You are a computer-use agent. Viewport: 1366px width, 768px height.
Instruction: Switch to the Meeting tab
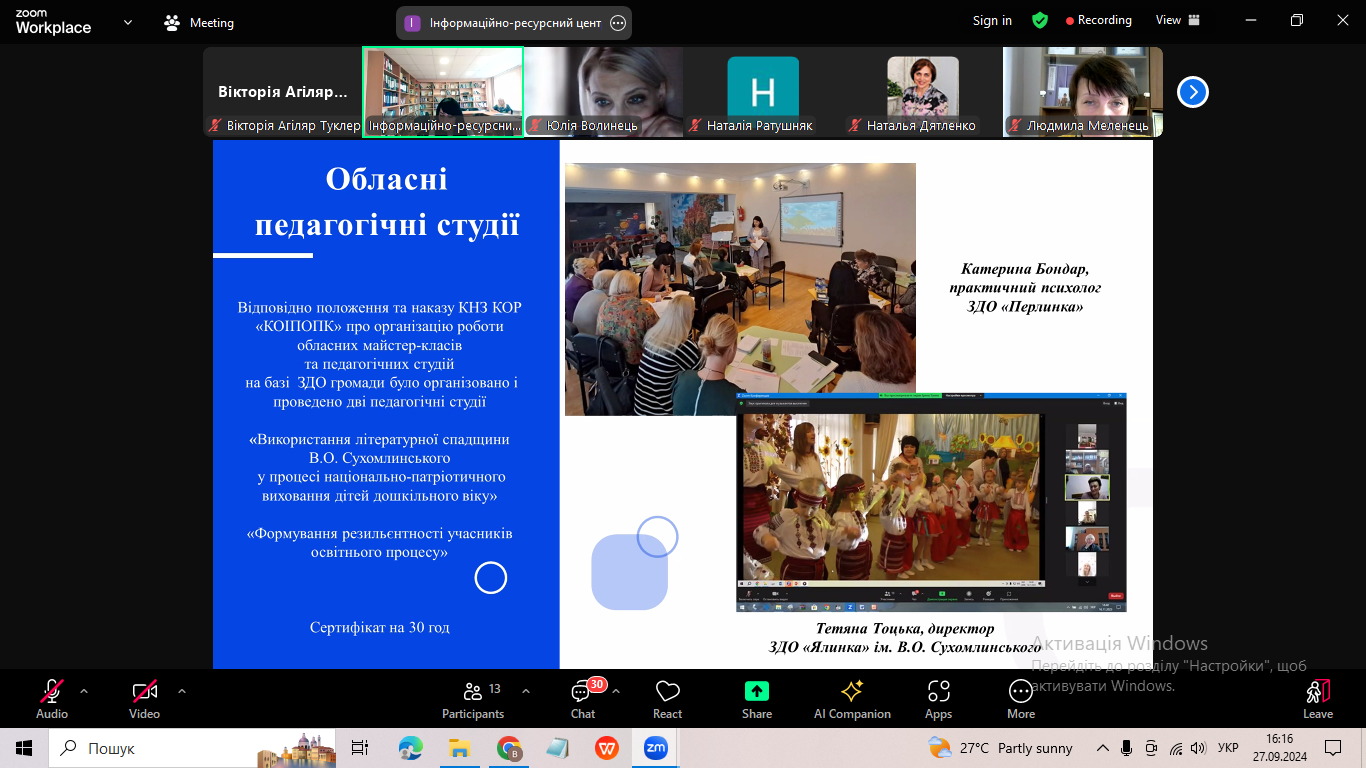pos(199,22)
